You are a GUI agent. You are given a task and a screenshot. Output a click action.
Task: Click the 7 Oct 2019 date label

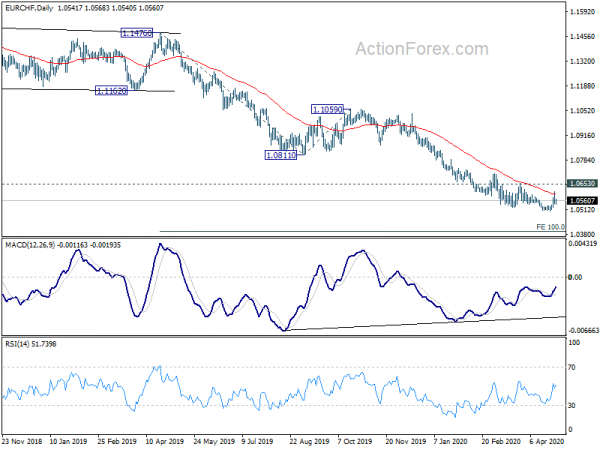355,441
